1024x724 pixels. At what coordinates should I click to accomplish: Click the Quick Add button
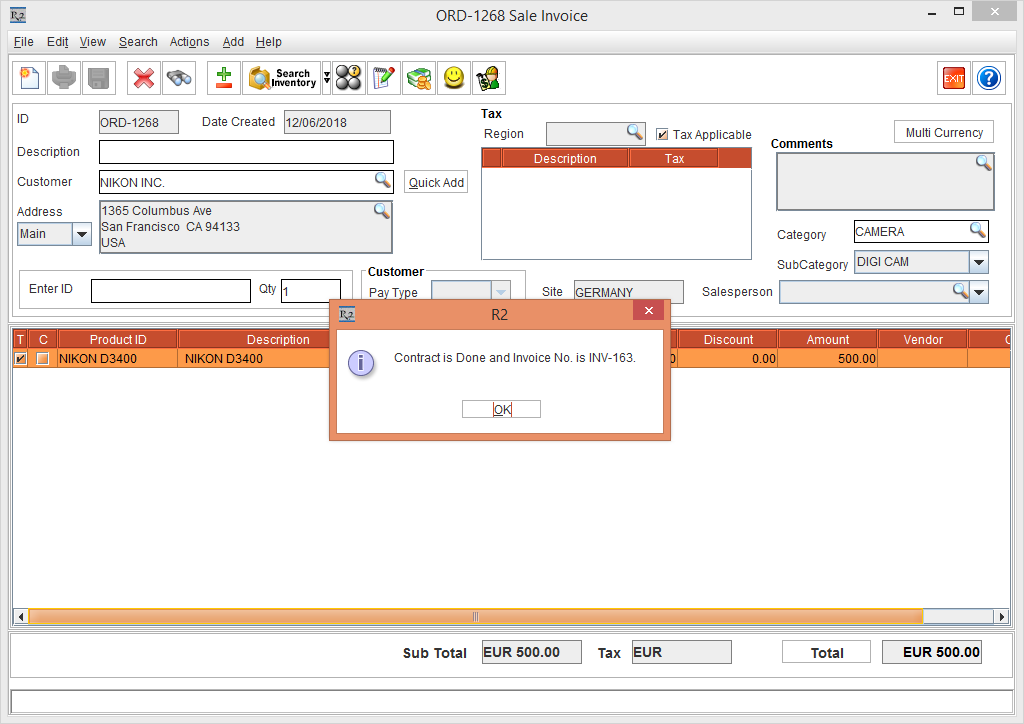(x=436, y=183)
